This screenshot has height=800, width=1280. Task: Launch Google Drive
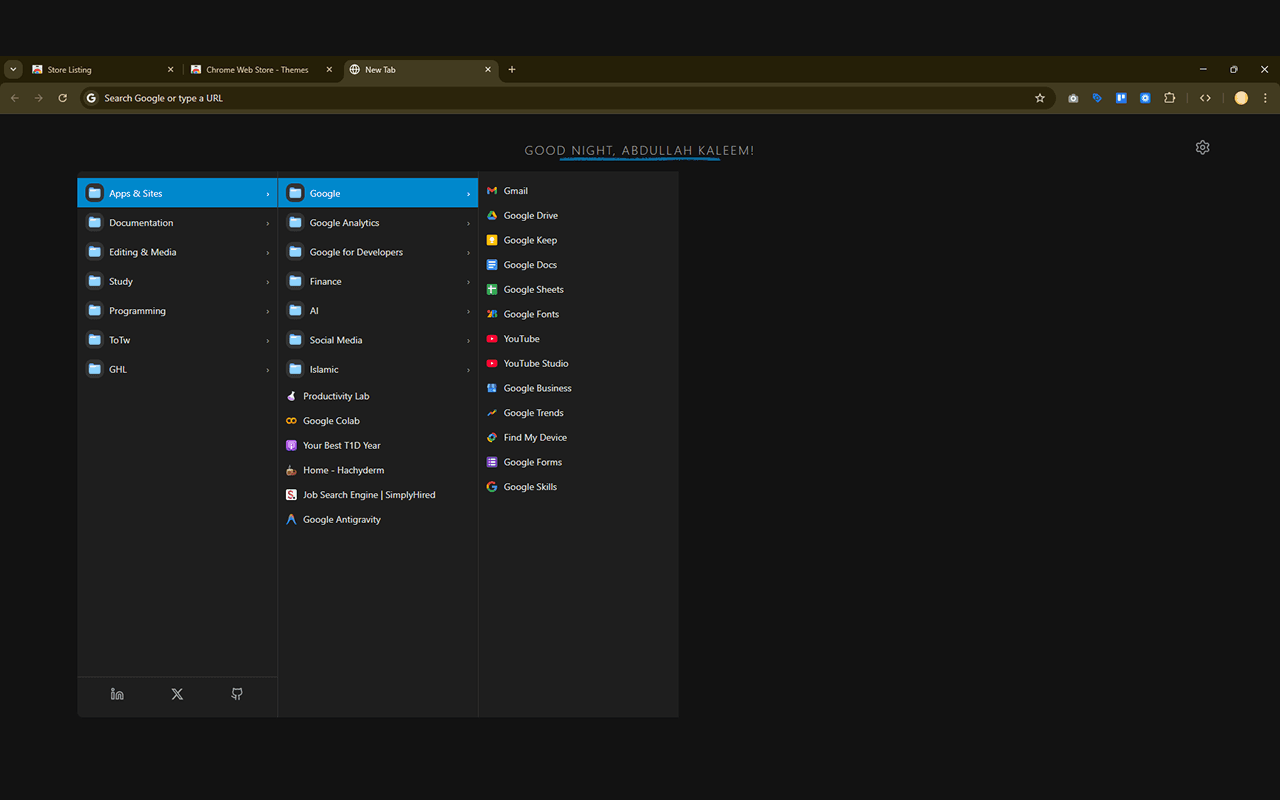coord(528,215)
